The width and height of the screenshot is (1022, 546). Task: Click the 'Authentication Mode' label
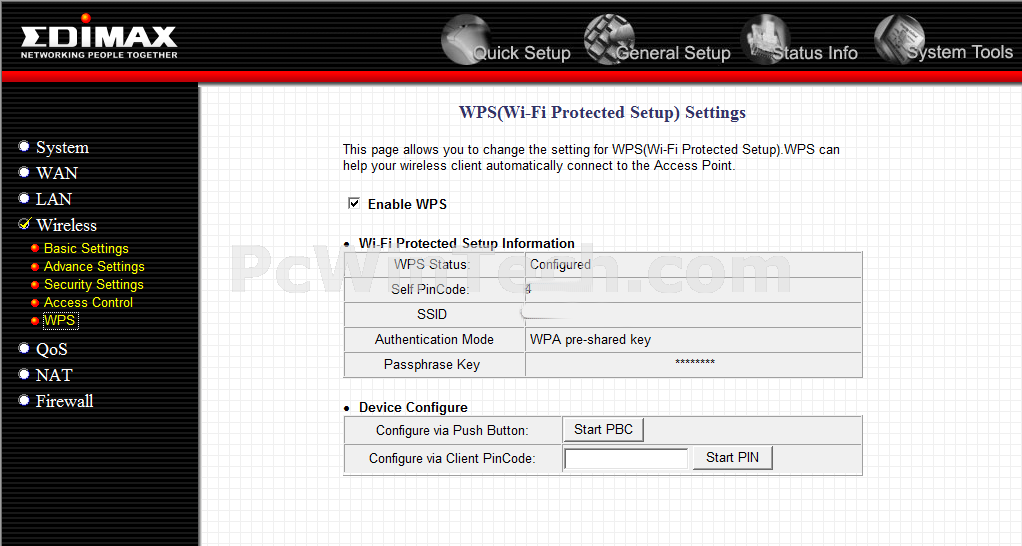coord(434,339)
